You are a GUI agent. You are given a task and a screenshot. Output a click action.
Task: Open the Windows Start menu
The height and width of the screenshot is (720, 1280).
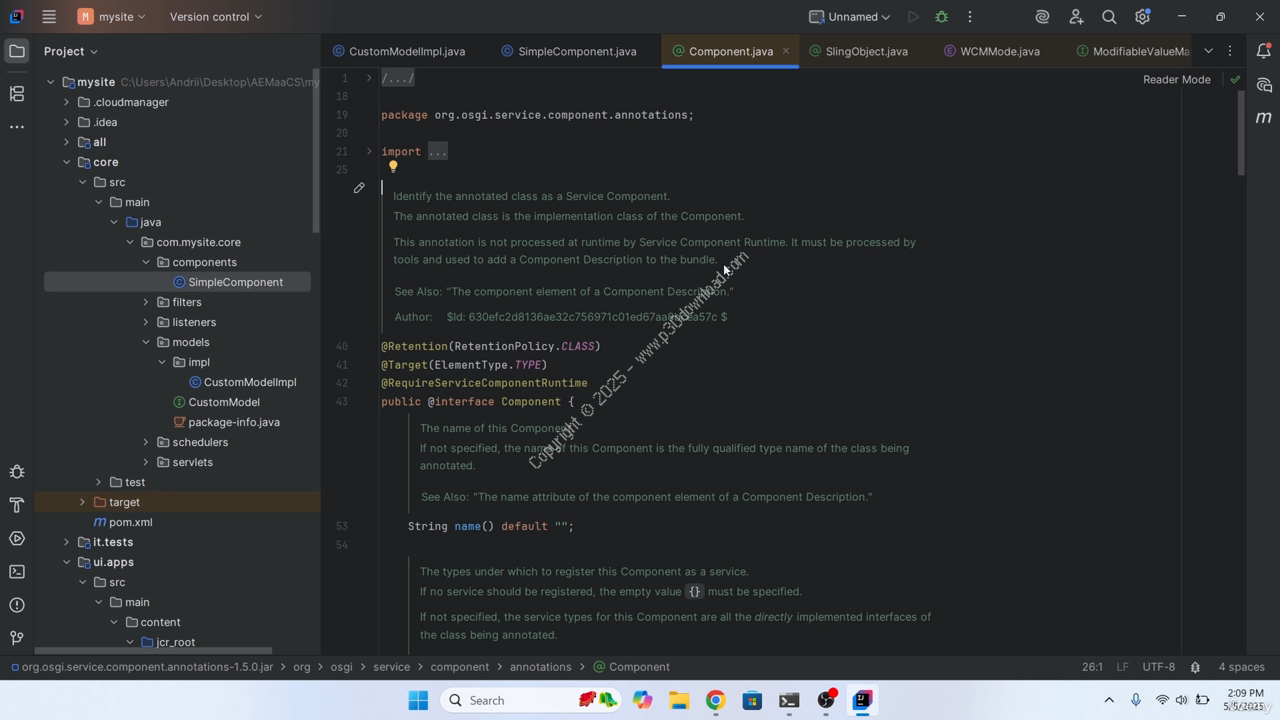point(418,700)
